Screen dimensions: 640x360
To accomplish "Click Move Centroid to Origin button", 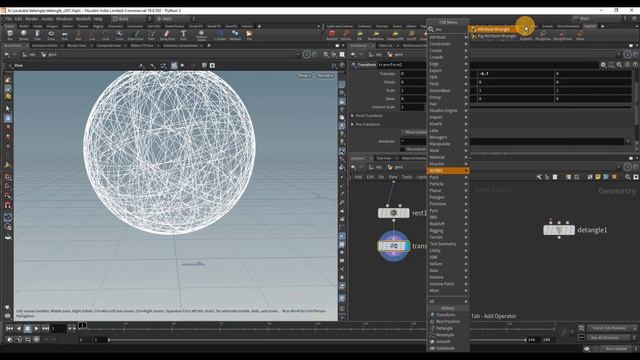I will (414, 132).
